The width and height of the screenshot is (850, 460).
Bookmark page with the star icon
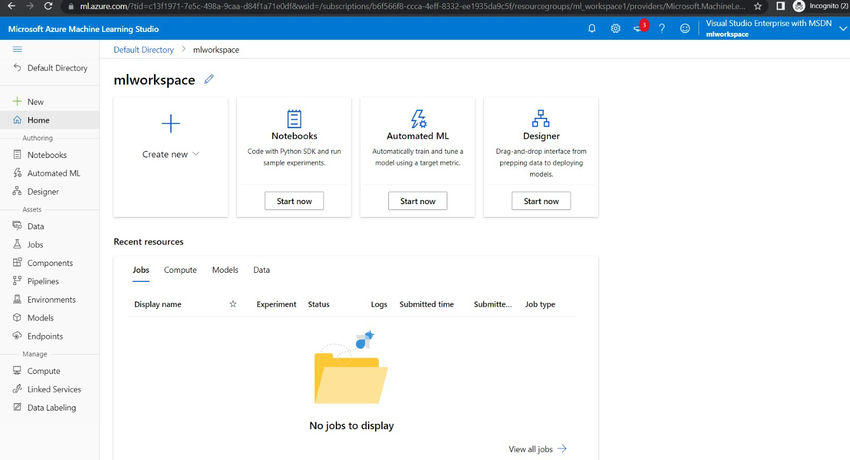(x=758, y=7)
